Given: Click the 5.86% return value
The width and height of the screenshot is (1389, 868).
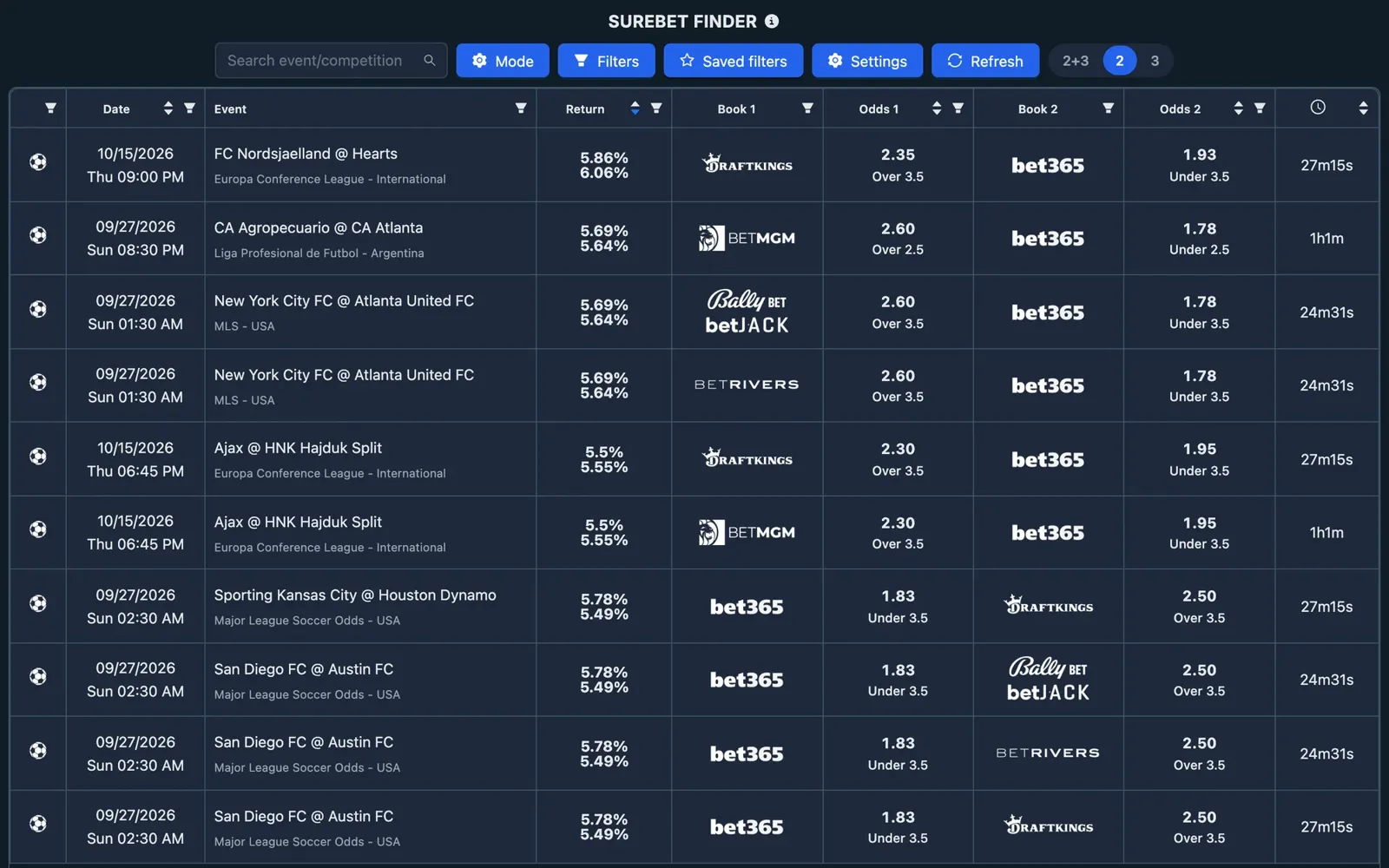Looking at the screenshot, I should 604,158.
